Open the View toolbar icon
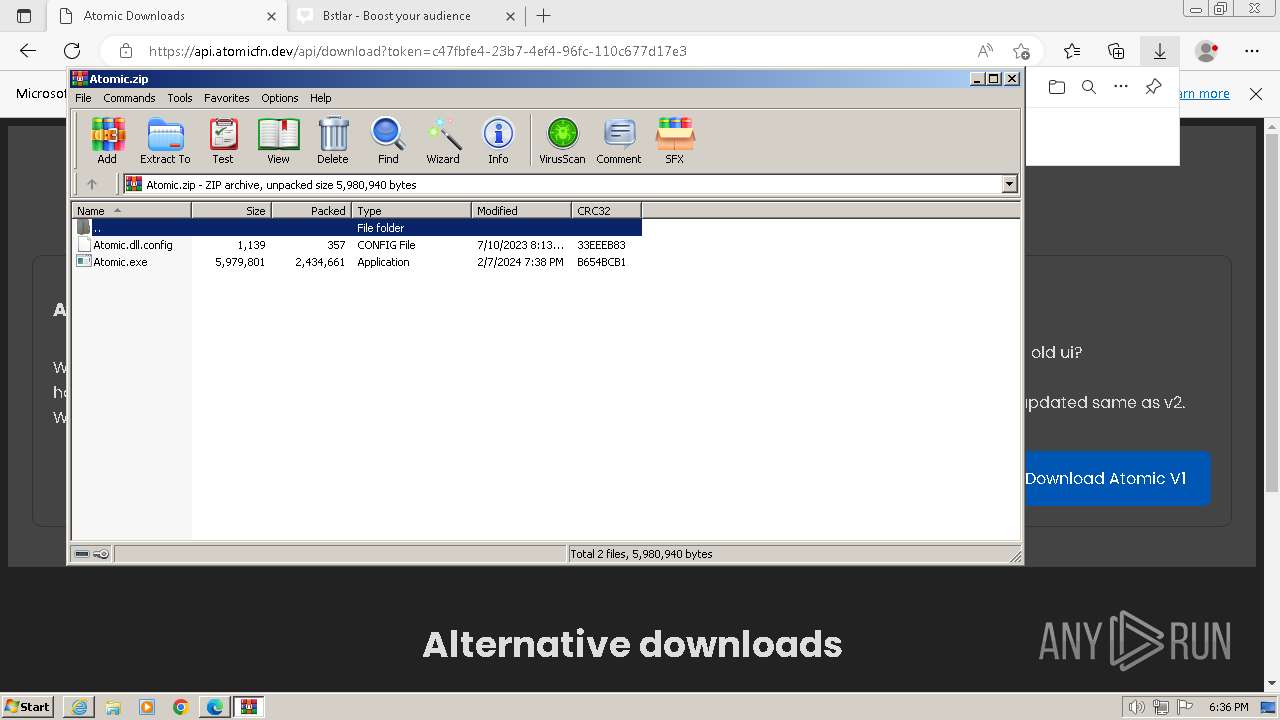The width and height of the screenshot is (1280, 720). pyautogui.click(x=278, y=140)
